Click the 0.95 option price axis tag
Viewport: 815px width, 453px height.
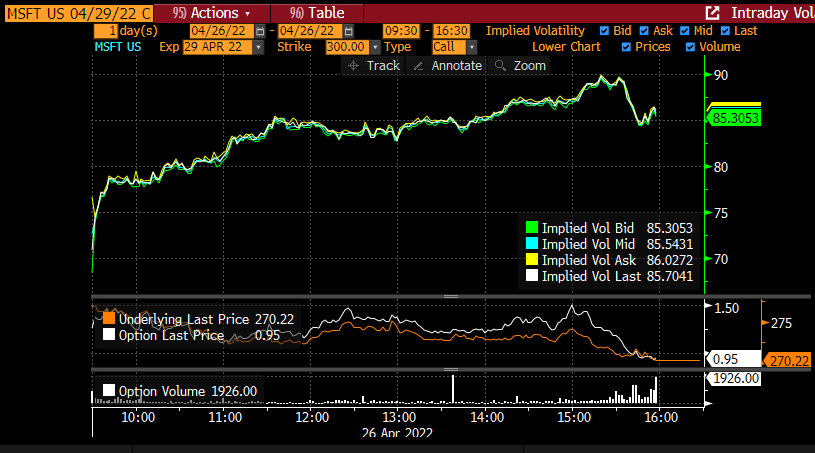pyautogui.click(x=733, y=359)
